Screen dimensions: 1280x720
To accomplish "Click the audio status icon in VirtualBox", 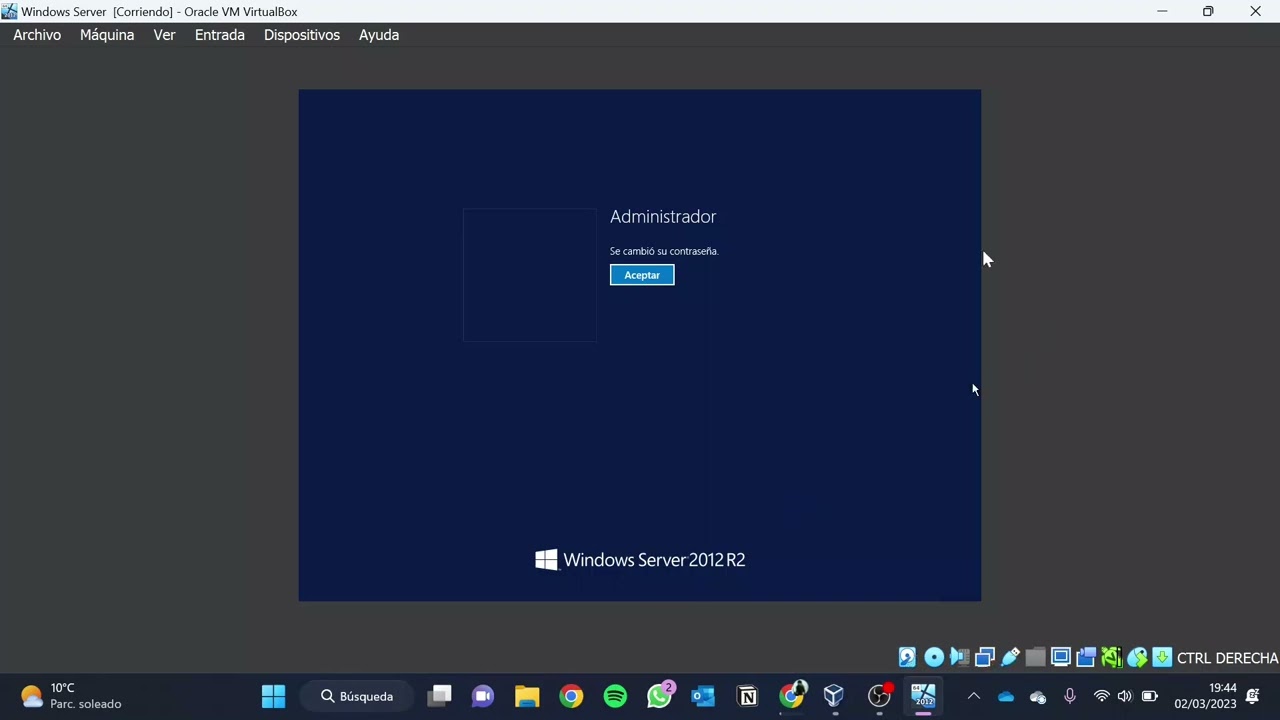I will 959,657.
